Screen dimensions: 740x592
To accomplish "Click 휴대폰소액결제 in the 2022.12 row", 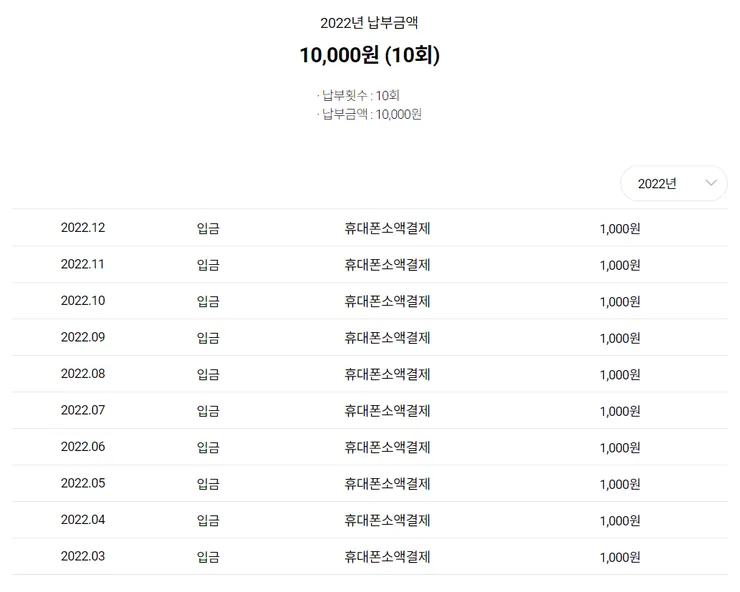I will click(x=387, y=228).
